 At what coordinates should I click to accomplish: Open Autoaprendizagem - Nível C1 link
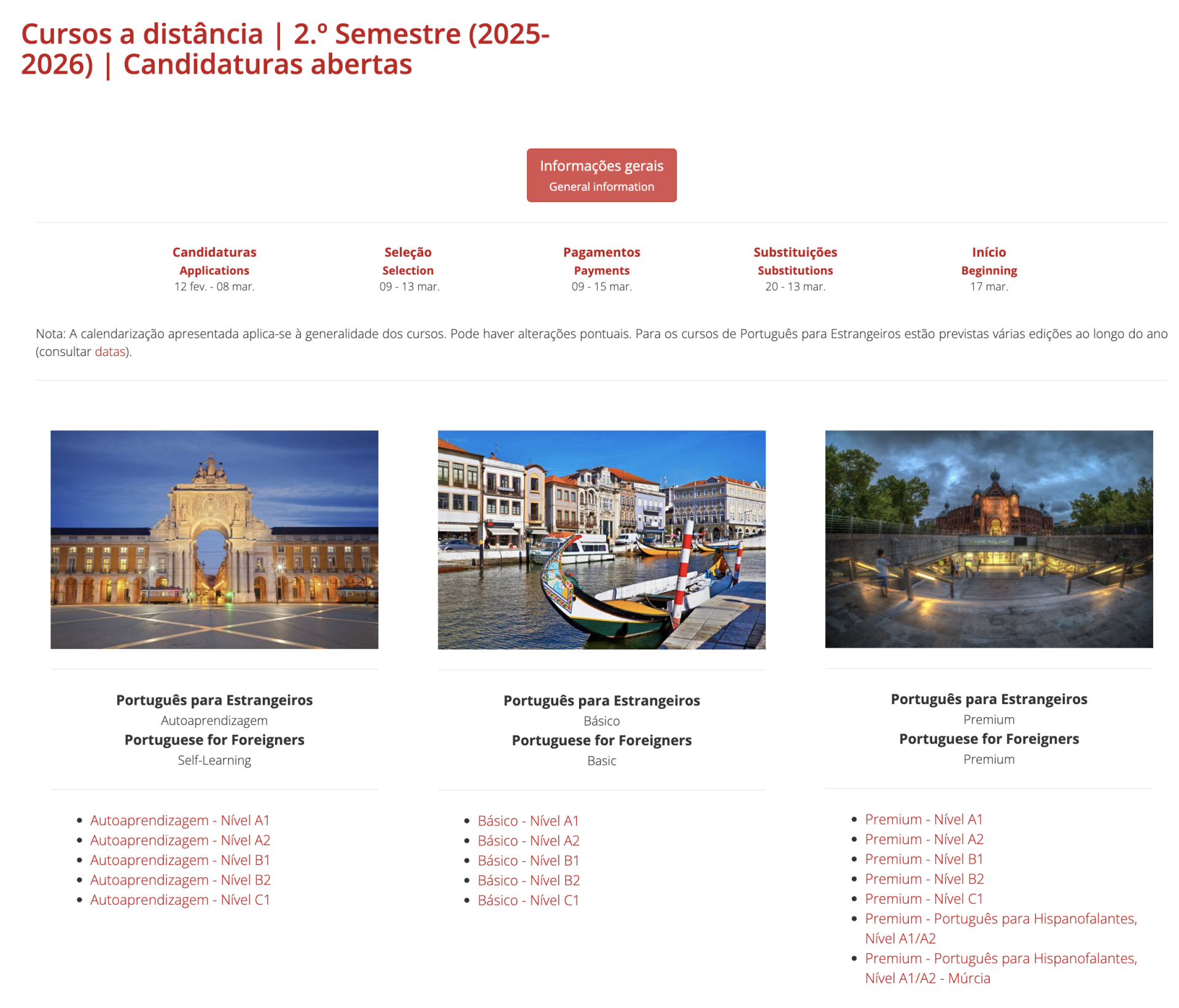(x=180, y=899)
